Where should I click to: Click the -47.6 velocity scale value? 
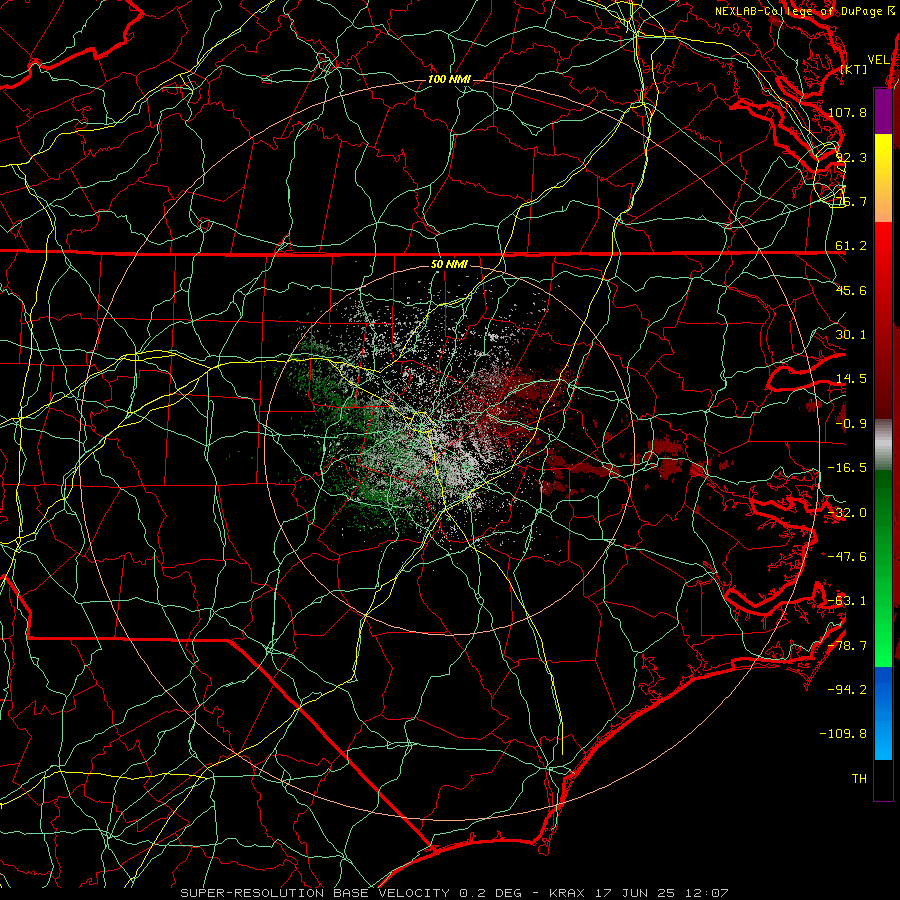click(847, 557)
